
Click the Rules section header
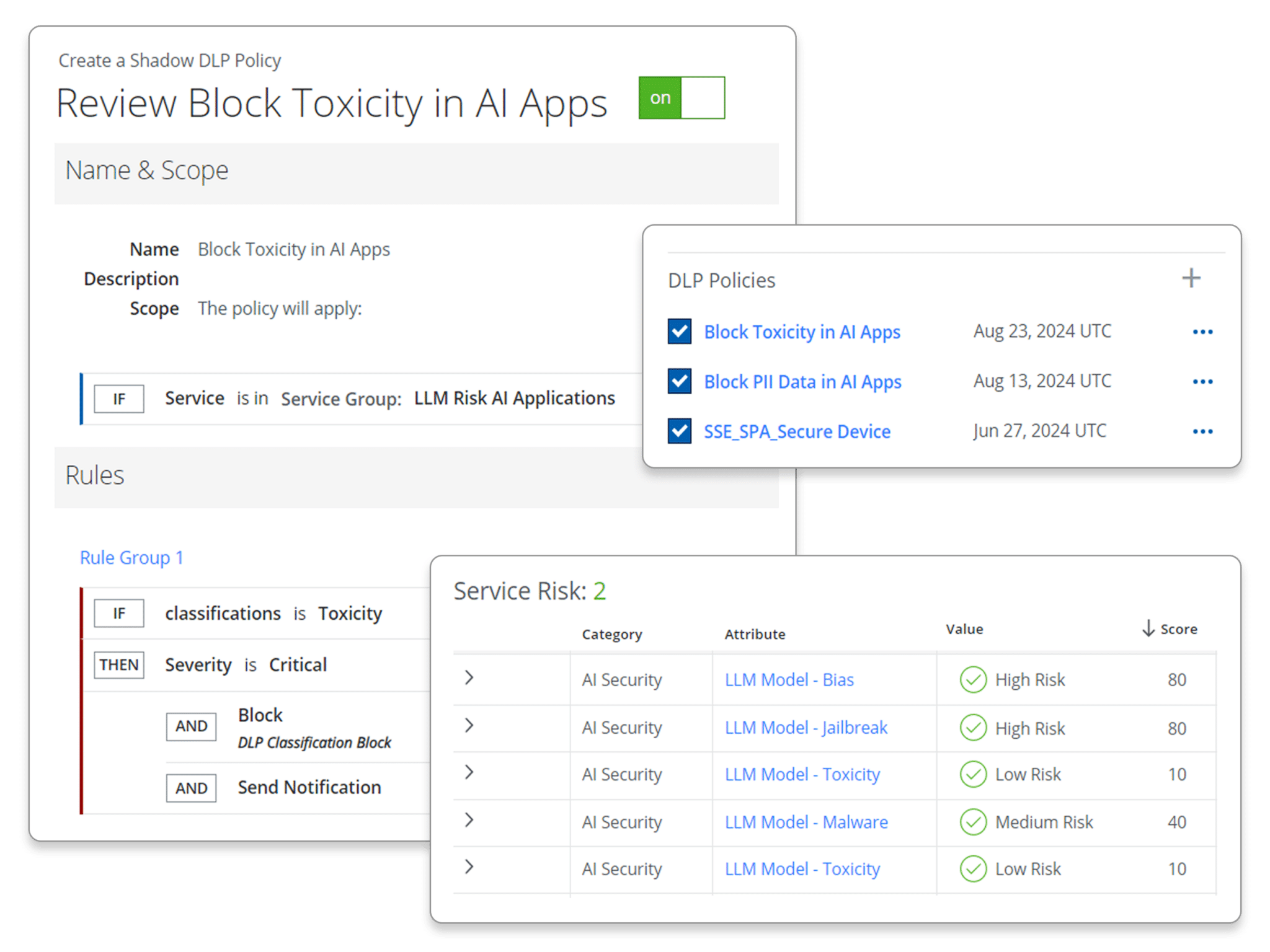(x=95, y=476)
